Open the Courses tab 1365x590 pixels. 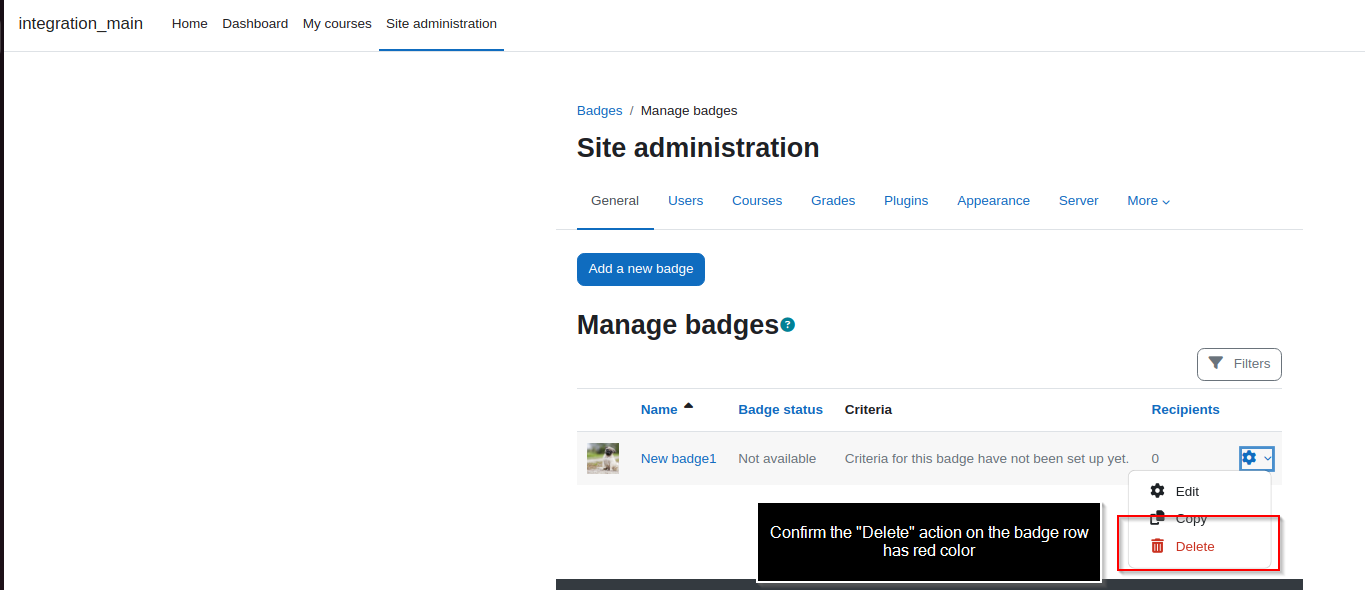point(757,201)
